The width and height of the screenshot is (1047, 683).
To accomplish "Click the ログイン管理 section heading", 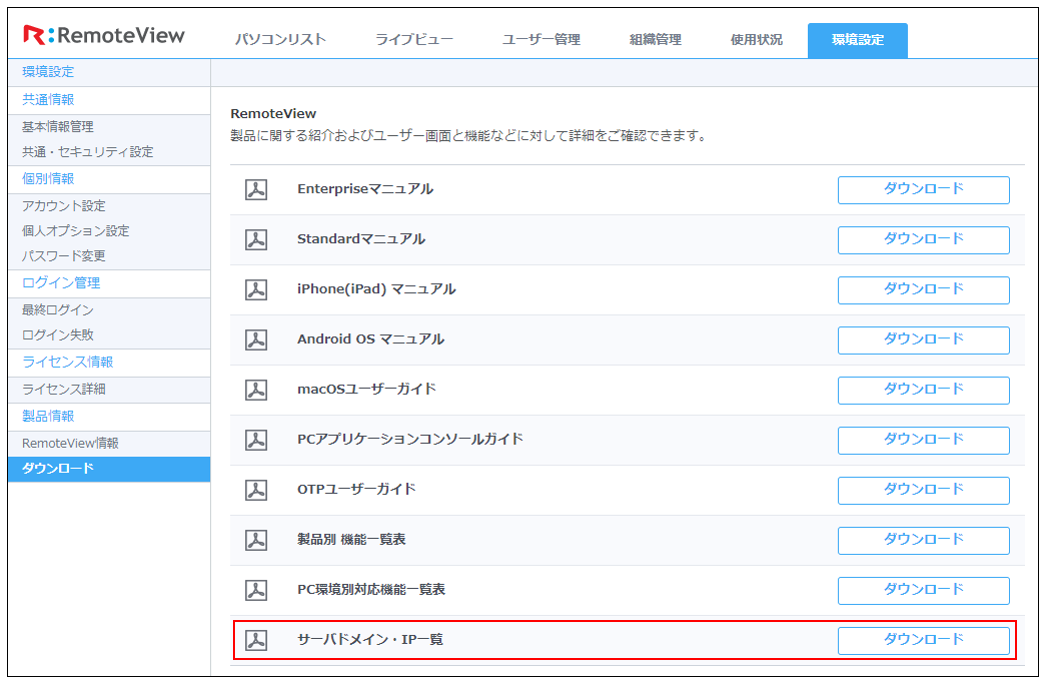I will click(x=61, y=283).
